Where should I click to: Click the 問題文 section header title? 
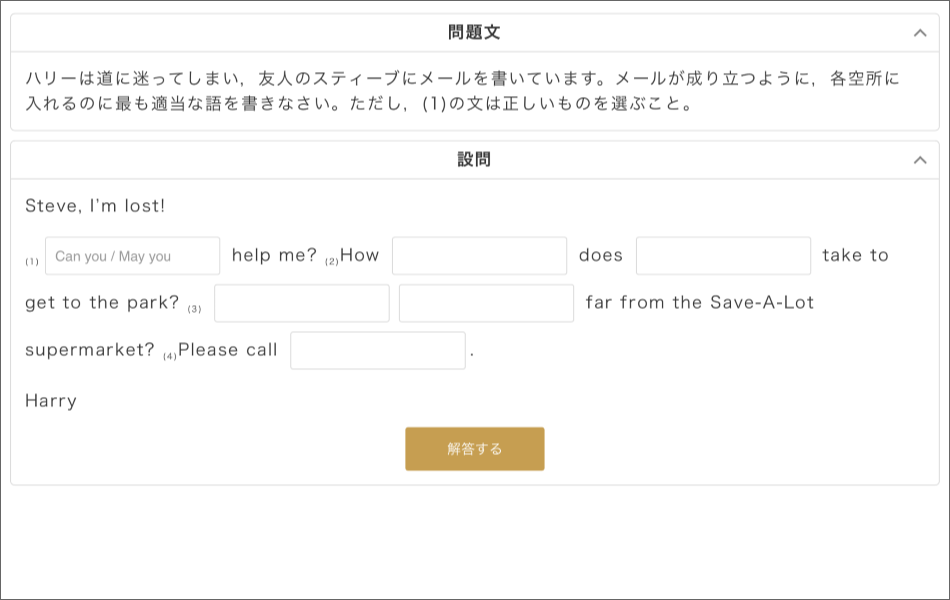click(474, 33)
